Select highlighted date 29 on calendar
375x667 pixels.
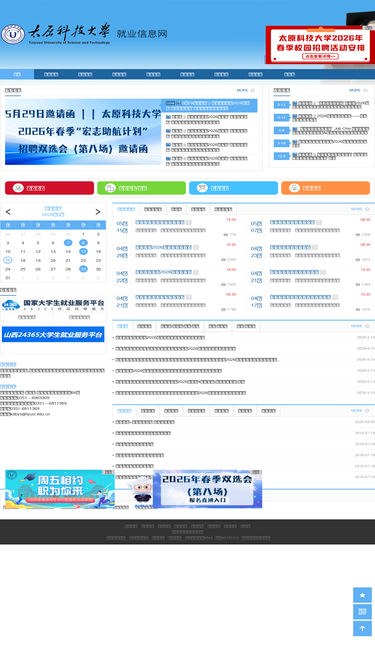83,269
